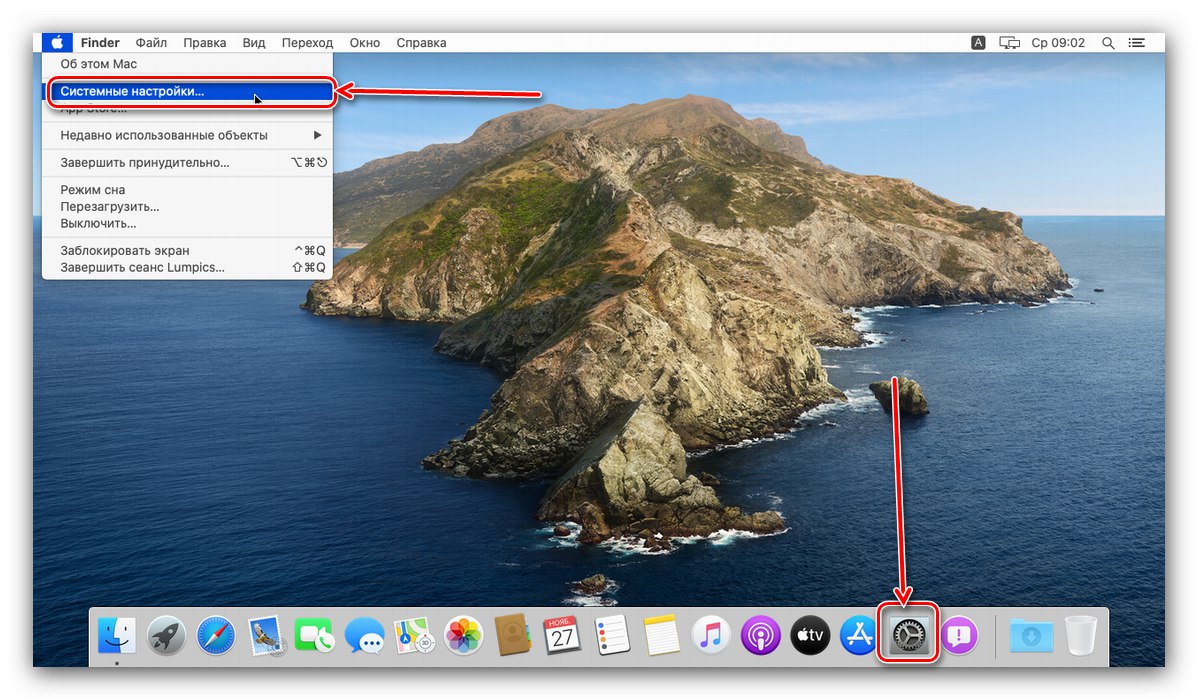1198x700 pixels.
Task: Open Podcasts purple icon in Dock
Action: tap(760, 635)
